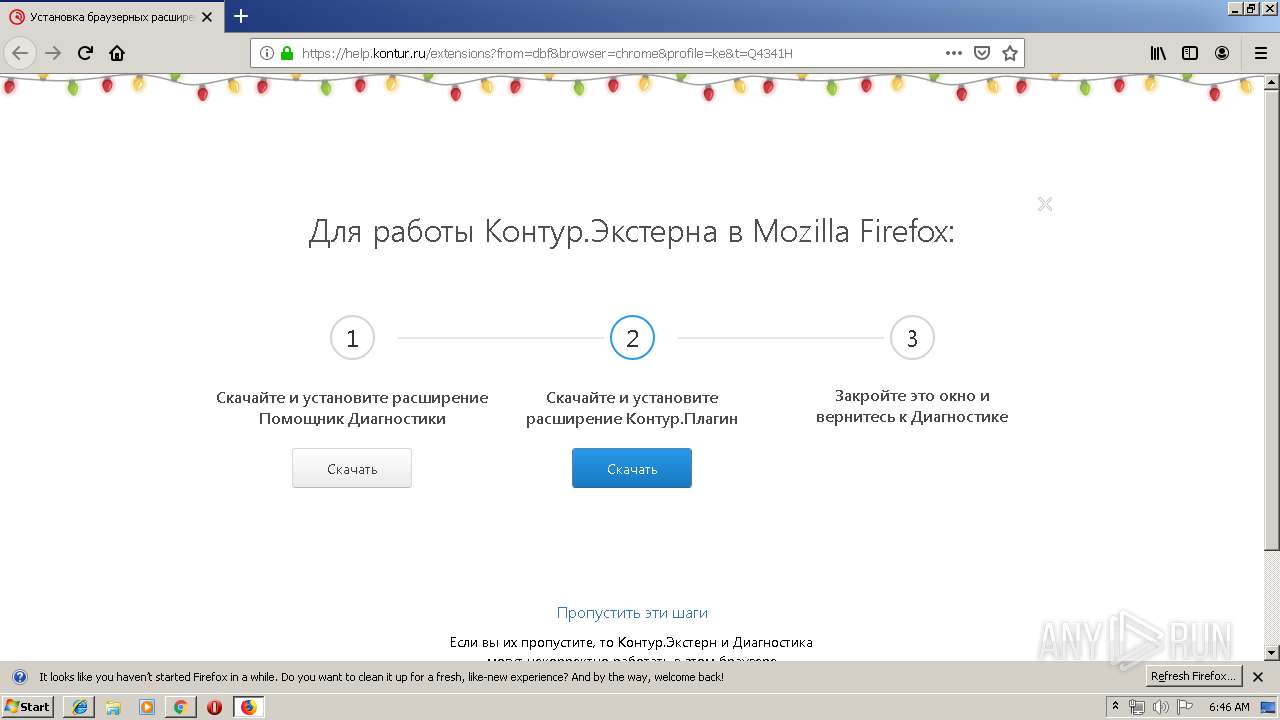This screenshot has height=720, width=1280.
Task: Open a new tab with plus button
Action: click(241, 16)
